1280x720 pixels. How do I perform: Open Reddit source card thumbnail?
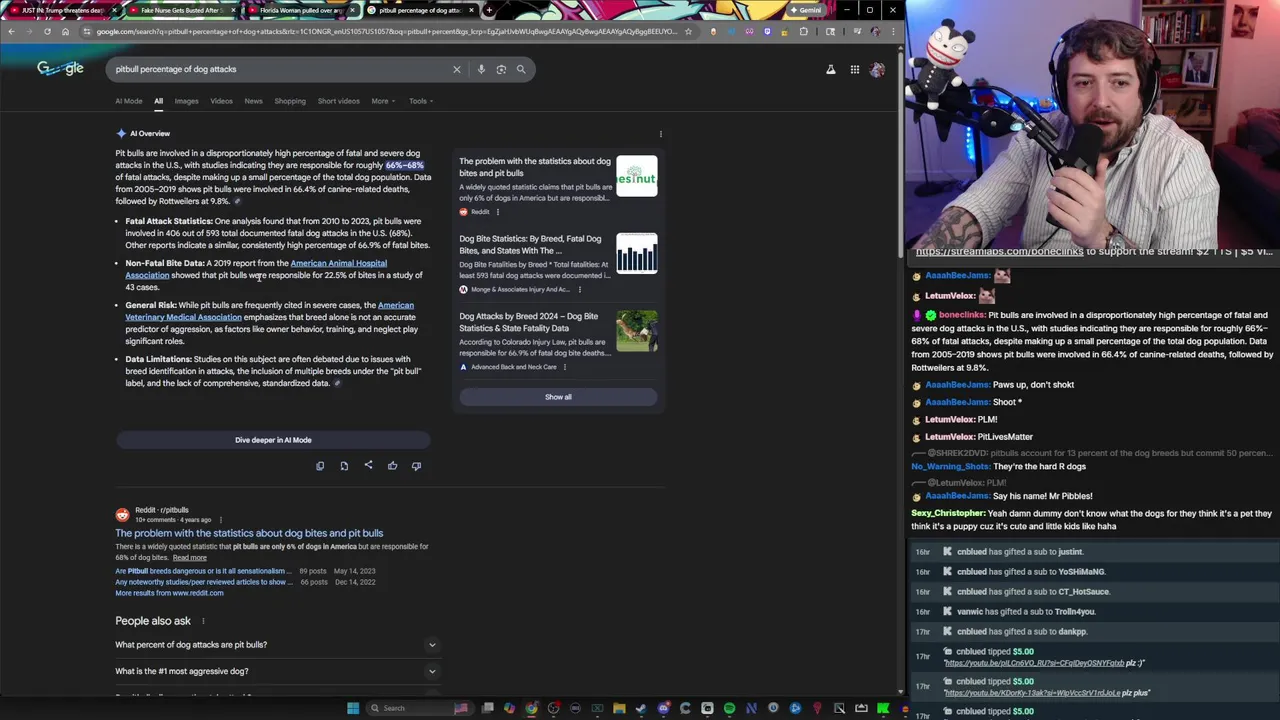pos(637,176)
